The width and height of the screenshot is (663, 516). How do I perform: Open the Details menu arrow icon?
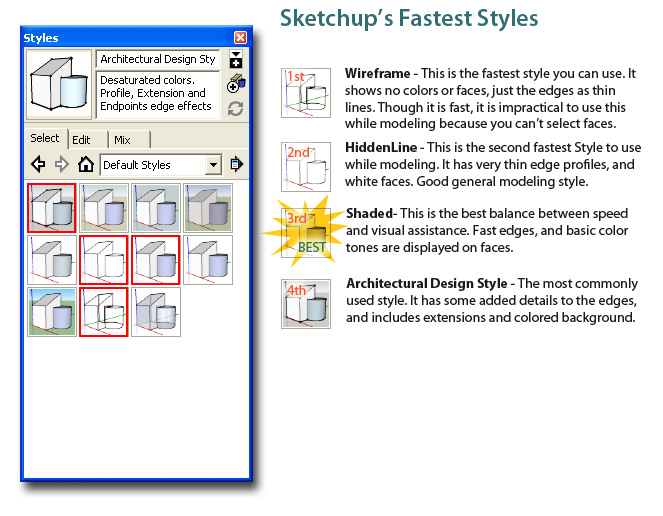tap(237, 164)
